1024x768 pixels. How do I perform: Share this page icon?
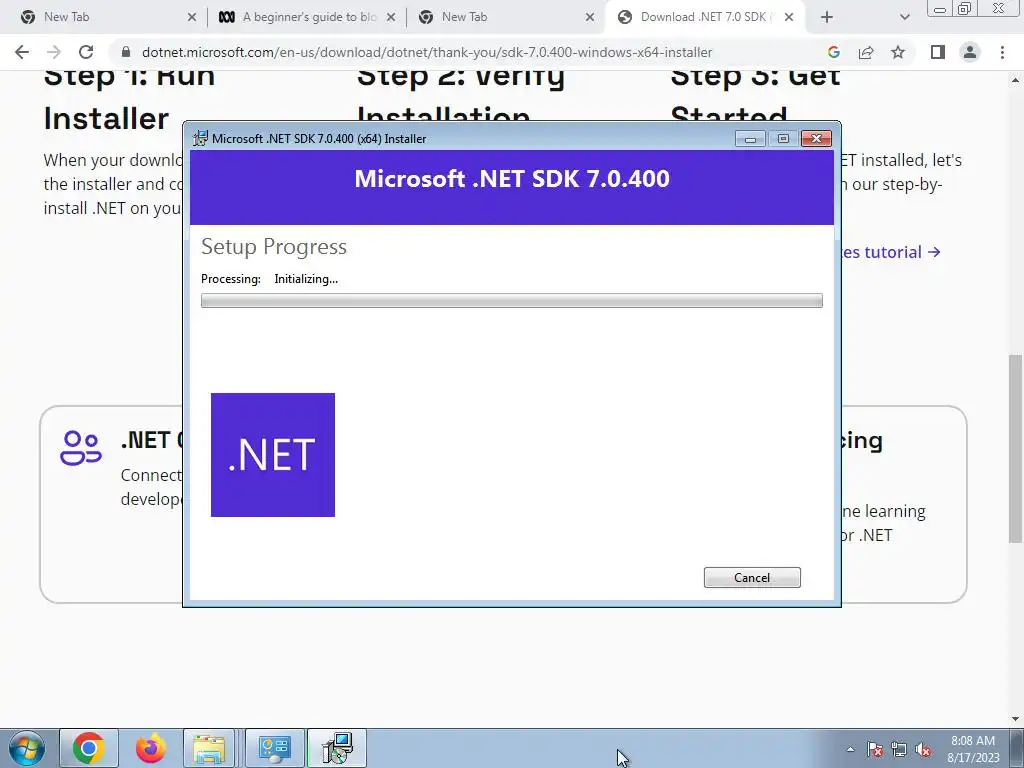coord(866,52)
